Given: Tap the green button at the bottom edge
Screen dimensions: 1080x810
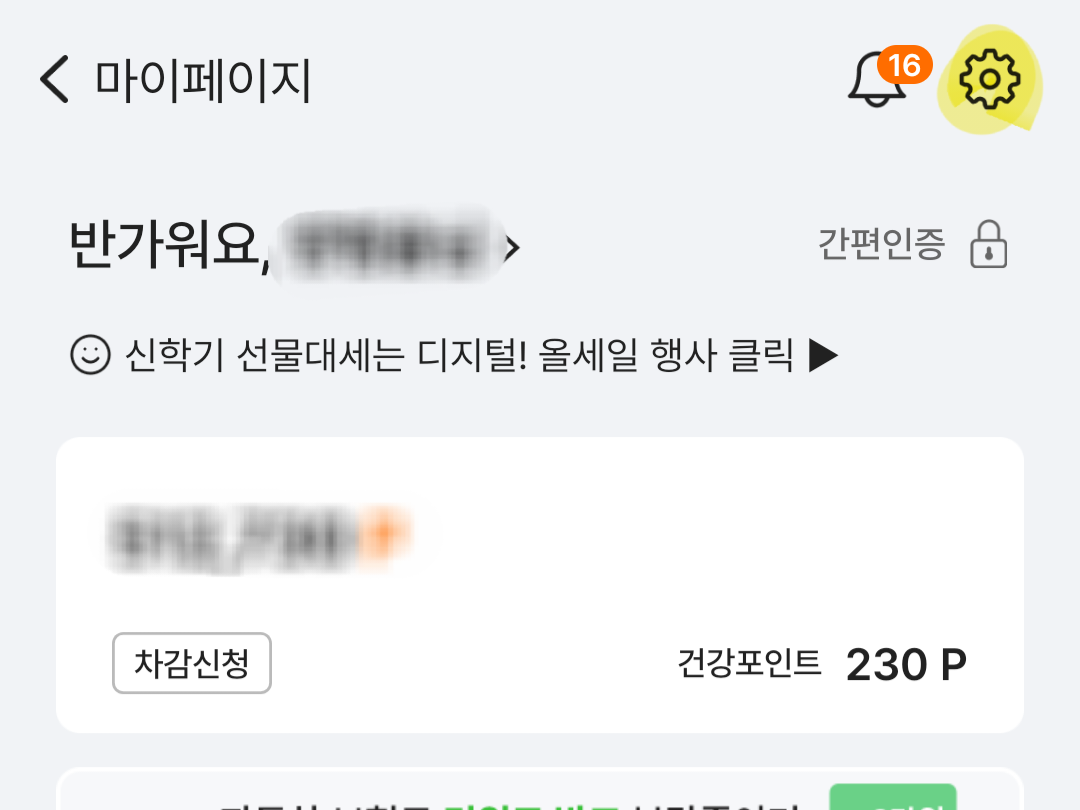Looking at the screenshot, I should point(893,797).
